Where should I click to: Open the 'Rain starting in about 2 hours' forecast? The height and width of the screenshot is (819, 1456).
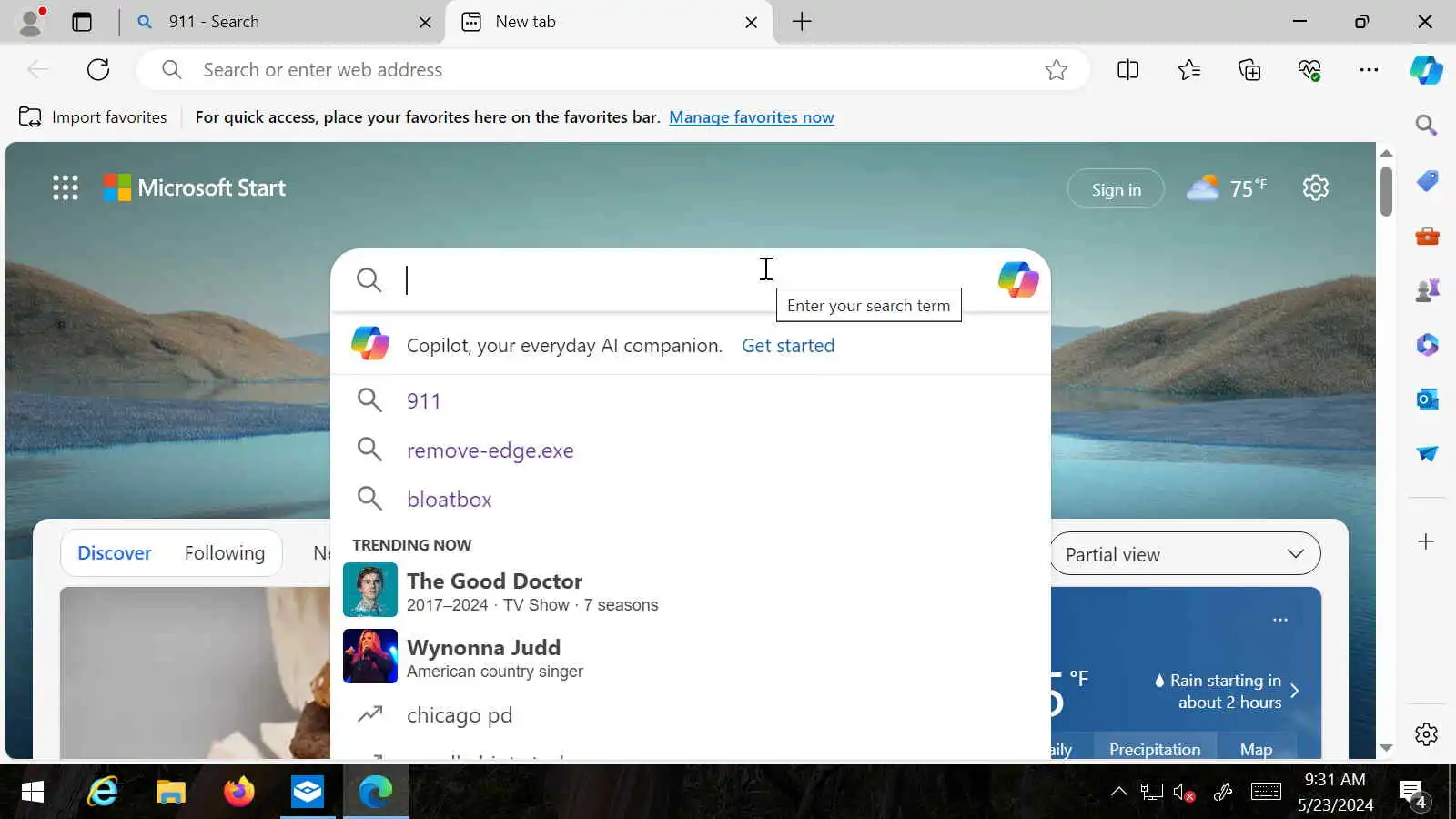[x=1225, y=692]
